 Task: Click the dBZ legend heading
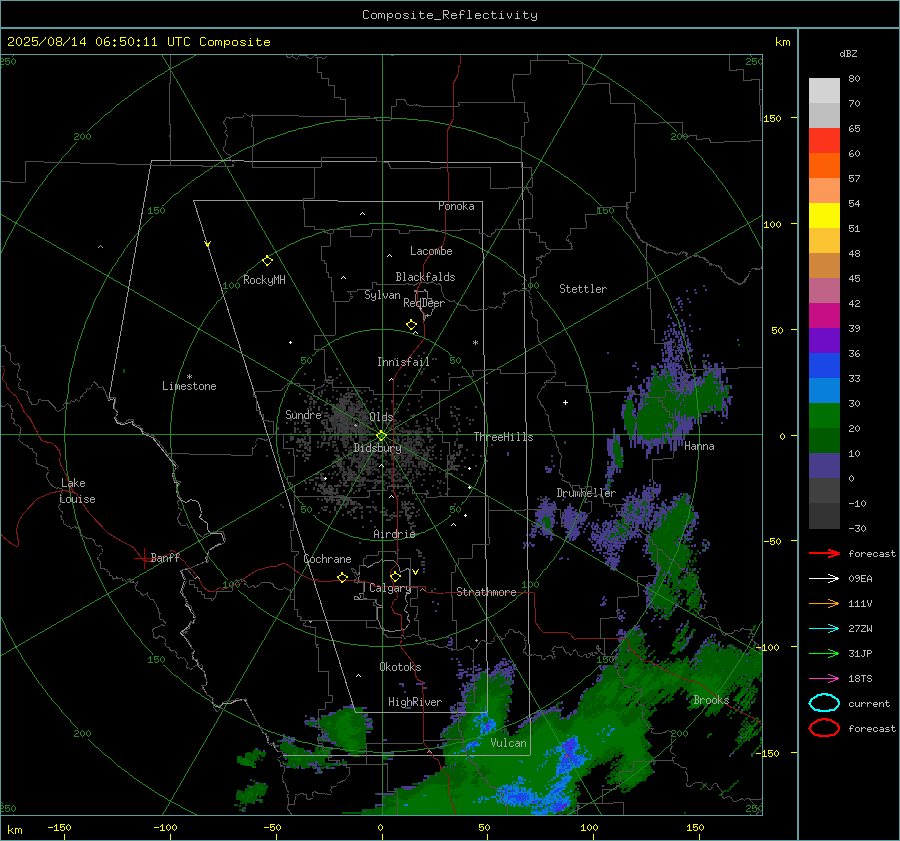pos(848,53)
